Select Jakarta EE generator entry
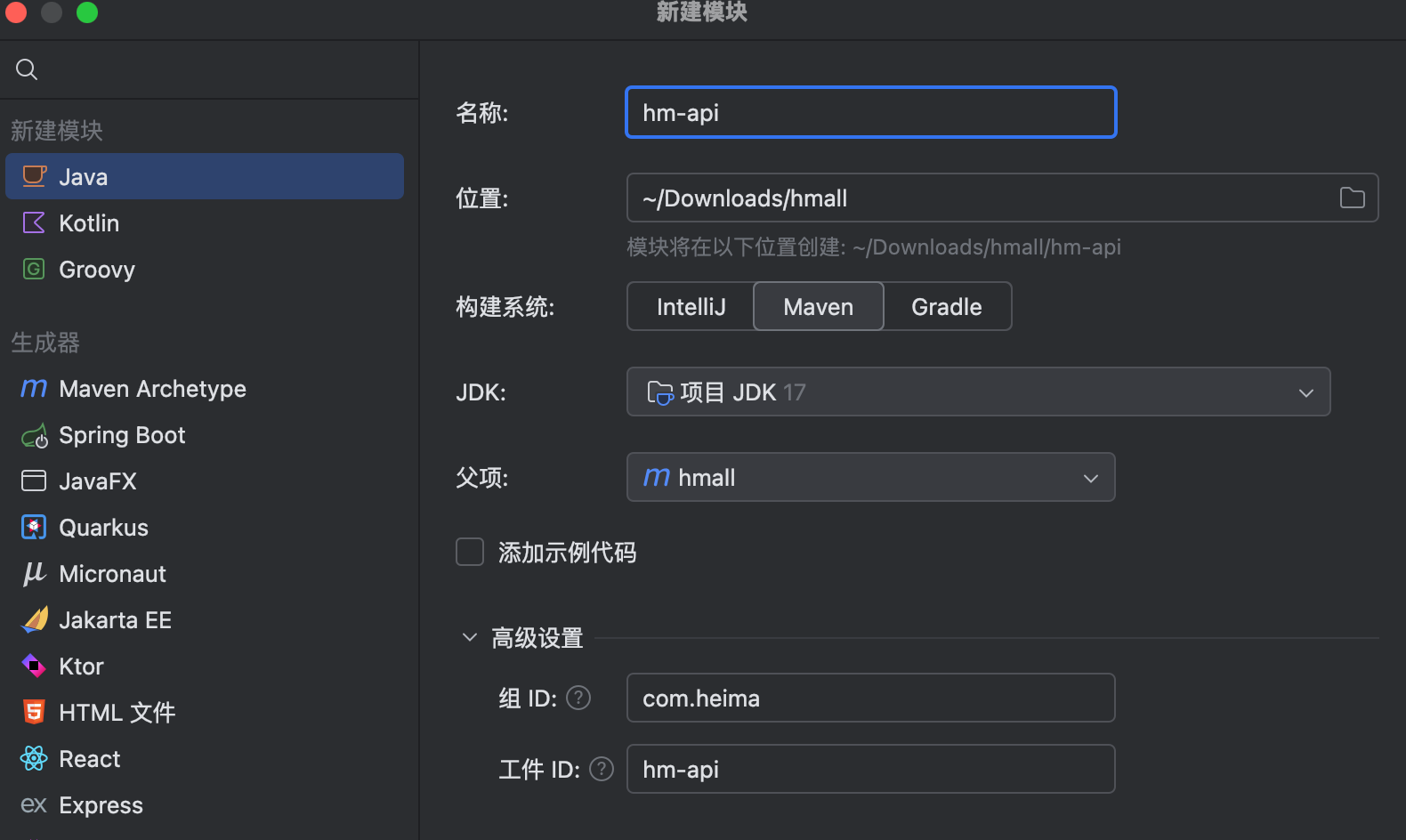 point(205,619)
